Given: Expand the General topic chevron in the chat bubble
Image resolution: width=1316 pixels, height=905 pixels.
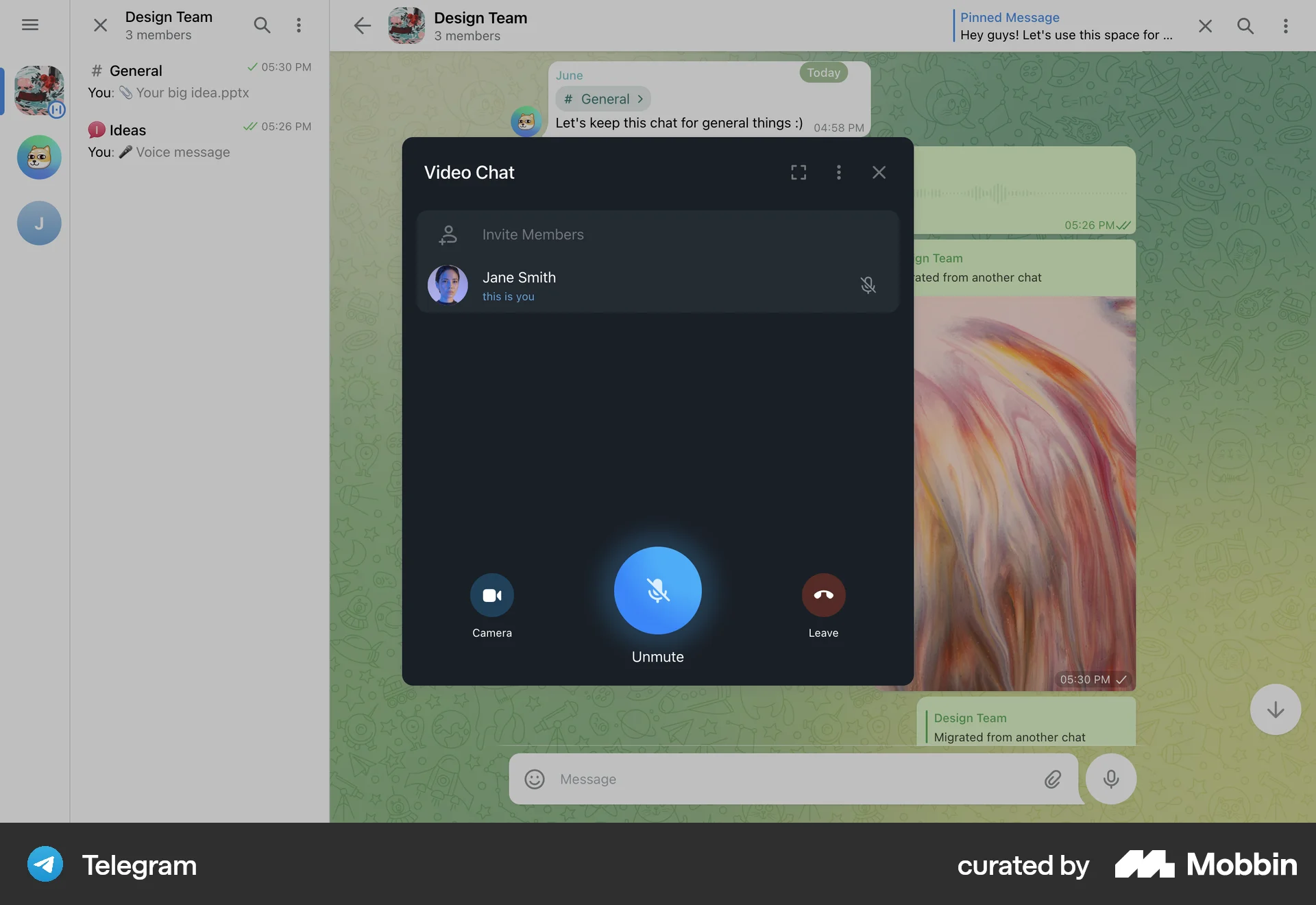Looking at the screenshot, I should 640,99.
